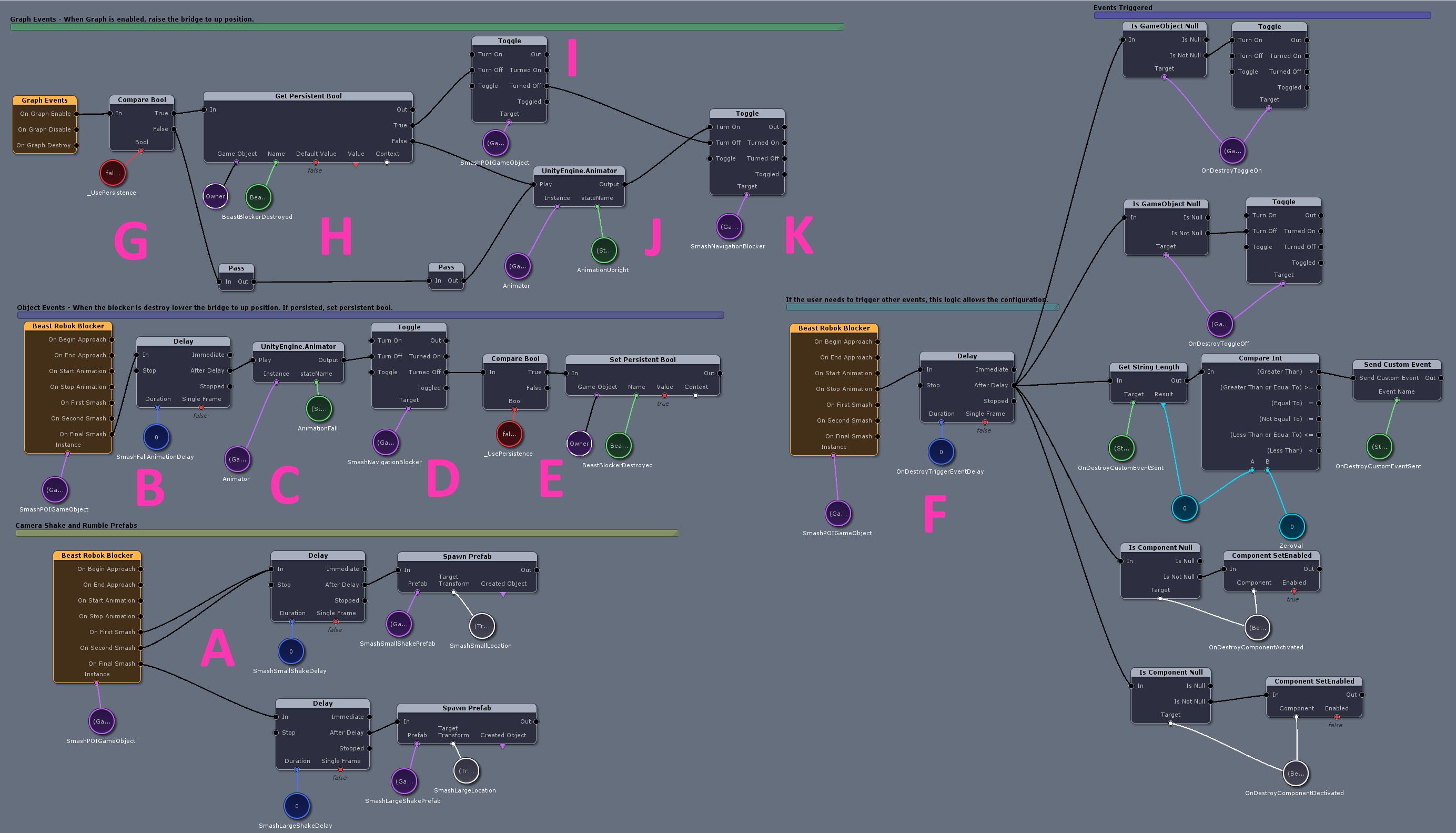
Task: Select the Graph Events node header
Action: tap(45, 100)
